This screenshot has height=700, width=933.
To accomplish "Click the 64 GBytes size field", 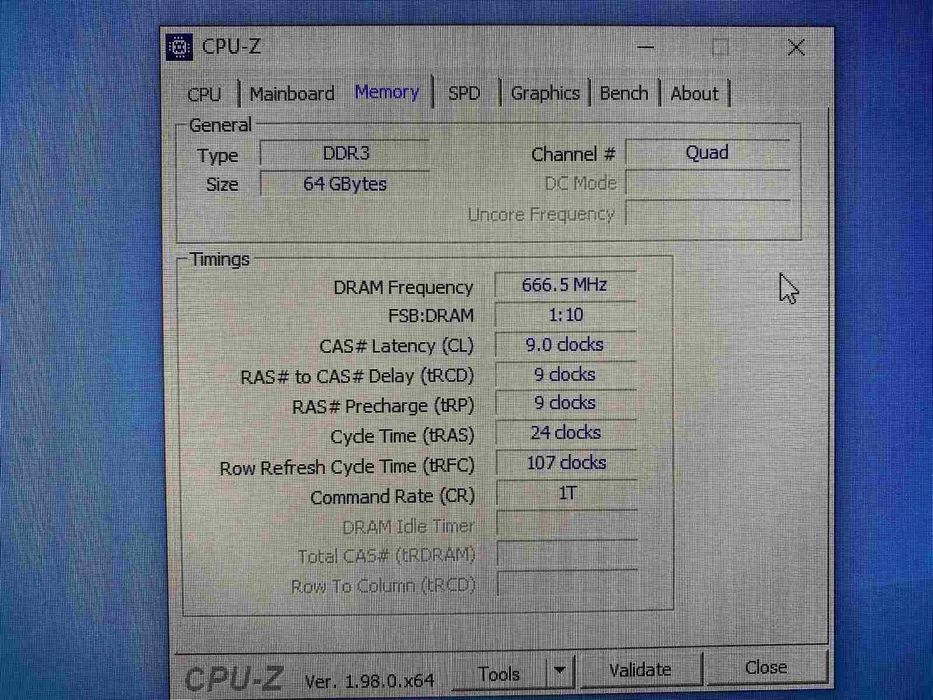I will coord(345,184).
